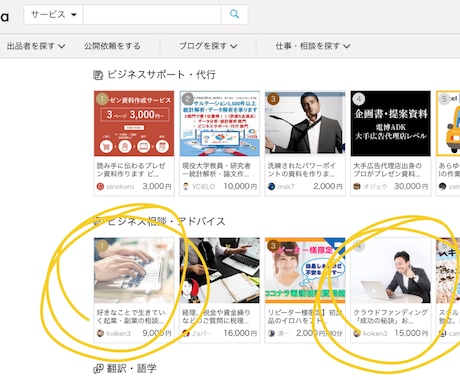460x380 pixels.
Task: Click the ビジネスサポート・代行 category icon
Action: click(98, 75)
